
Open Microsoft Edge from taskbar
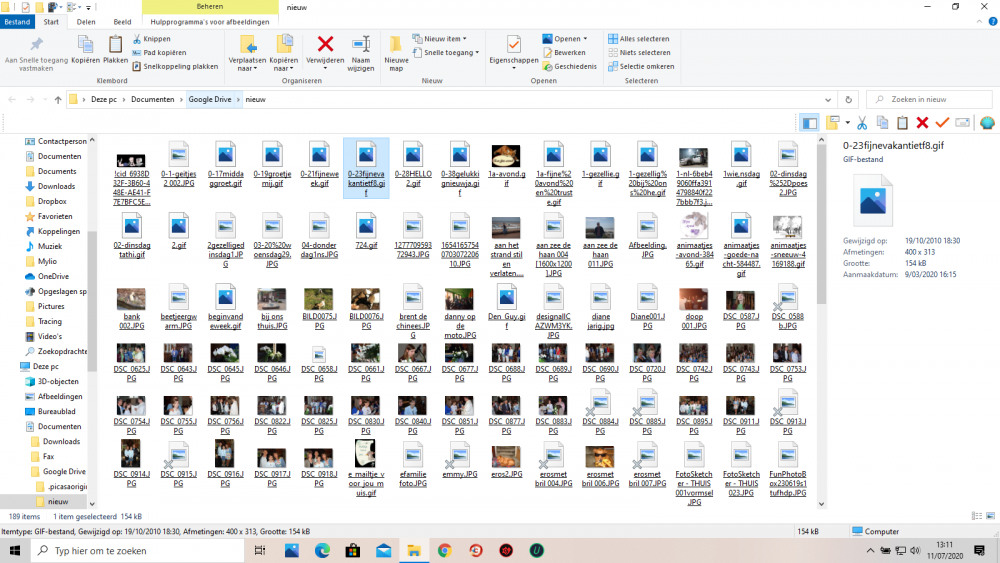coord(322,550)
